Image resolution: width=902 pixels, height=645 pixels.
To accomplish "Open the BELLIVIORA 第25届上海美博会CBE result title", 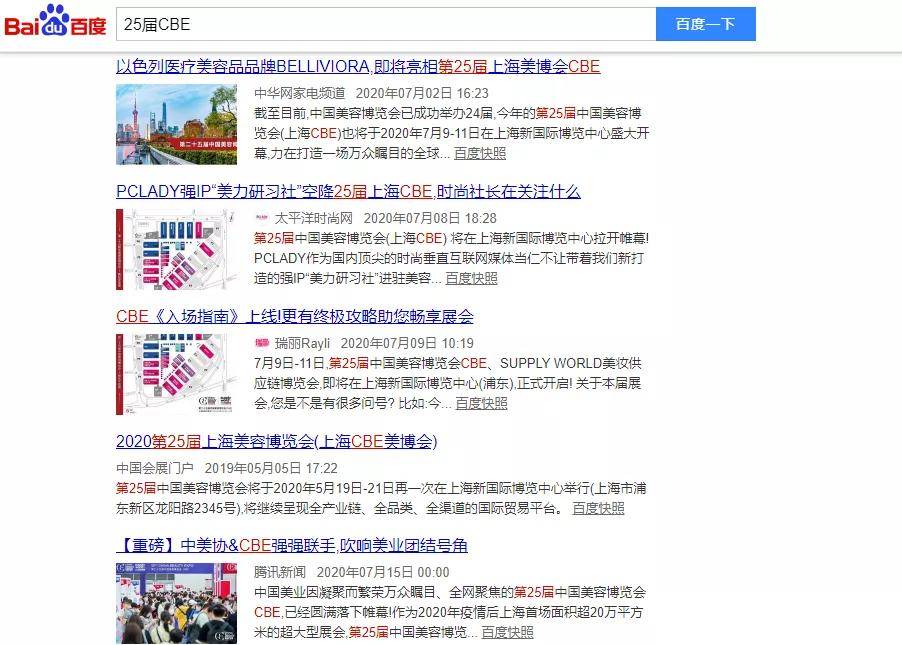I will [358, 67].
